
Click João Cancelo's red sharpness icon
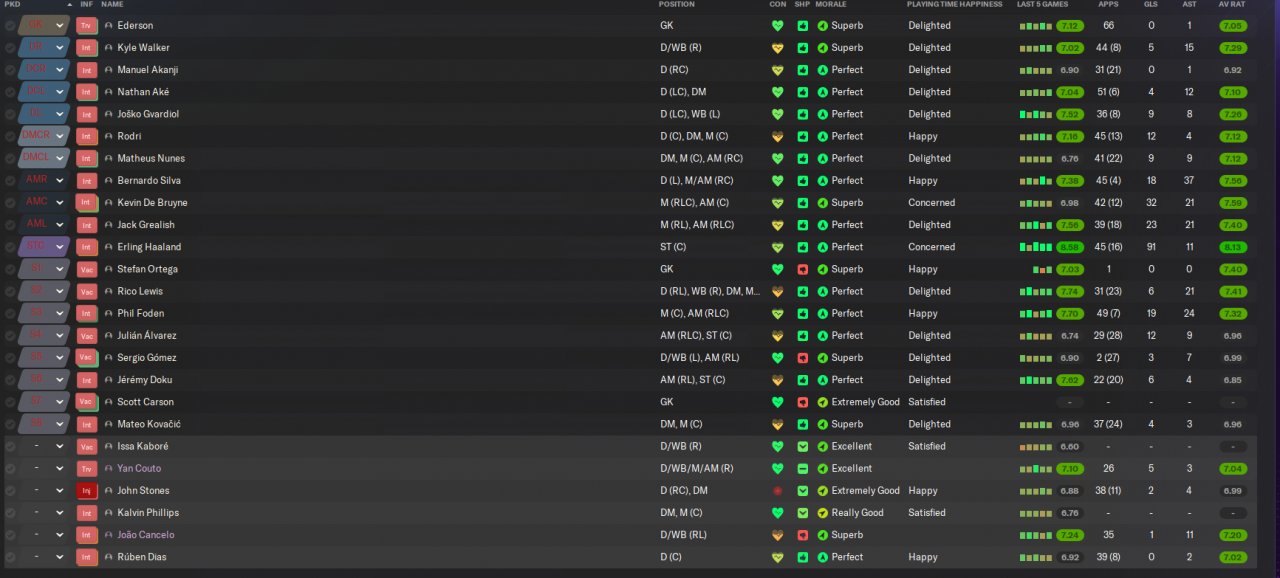tap(802, 535)
